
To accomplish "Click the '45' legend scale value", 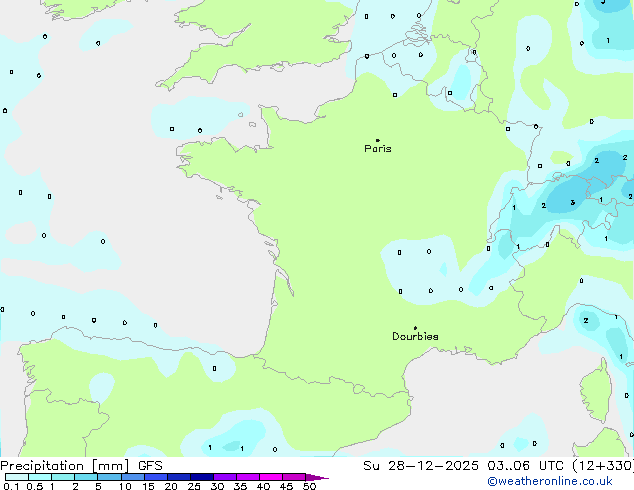I will pyautogui.click(x=286, y=486).
